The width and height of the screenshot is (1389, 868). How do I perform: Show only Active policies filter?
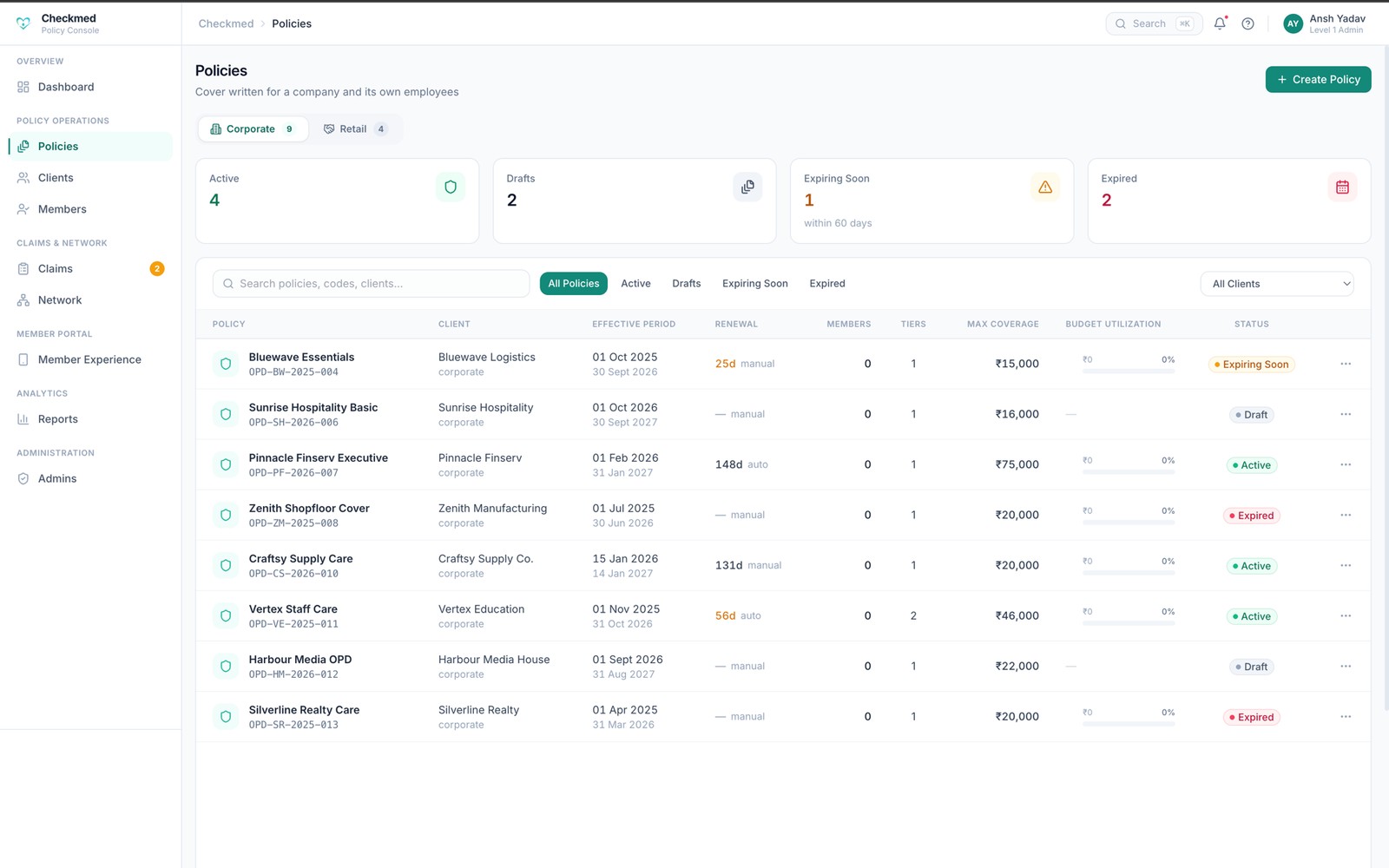635,284
